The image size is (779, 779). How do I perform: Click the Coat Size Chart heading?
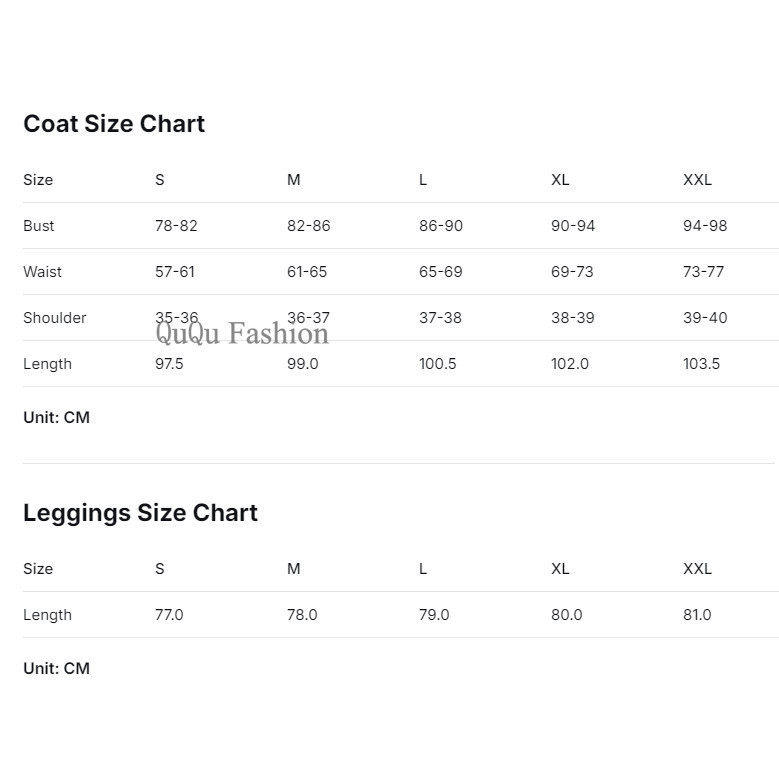[x=114, y=124]
